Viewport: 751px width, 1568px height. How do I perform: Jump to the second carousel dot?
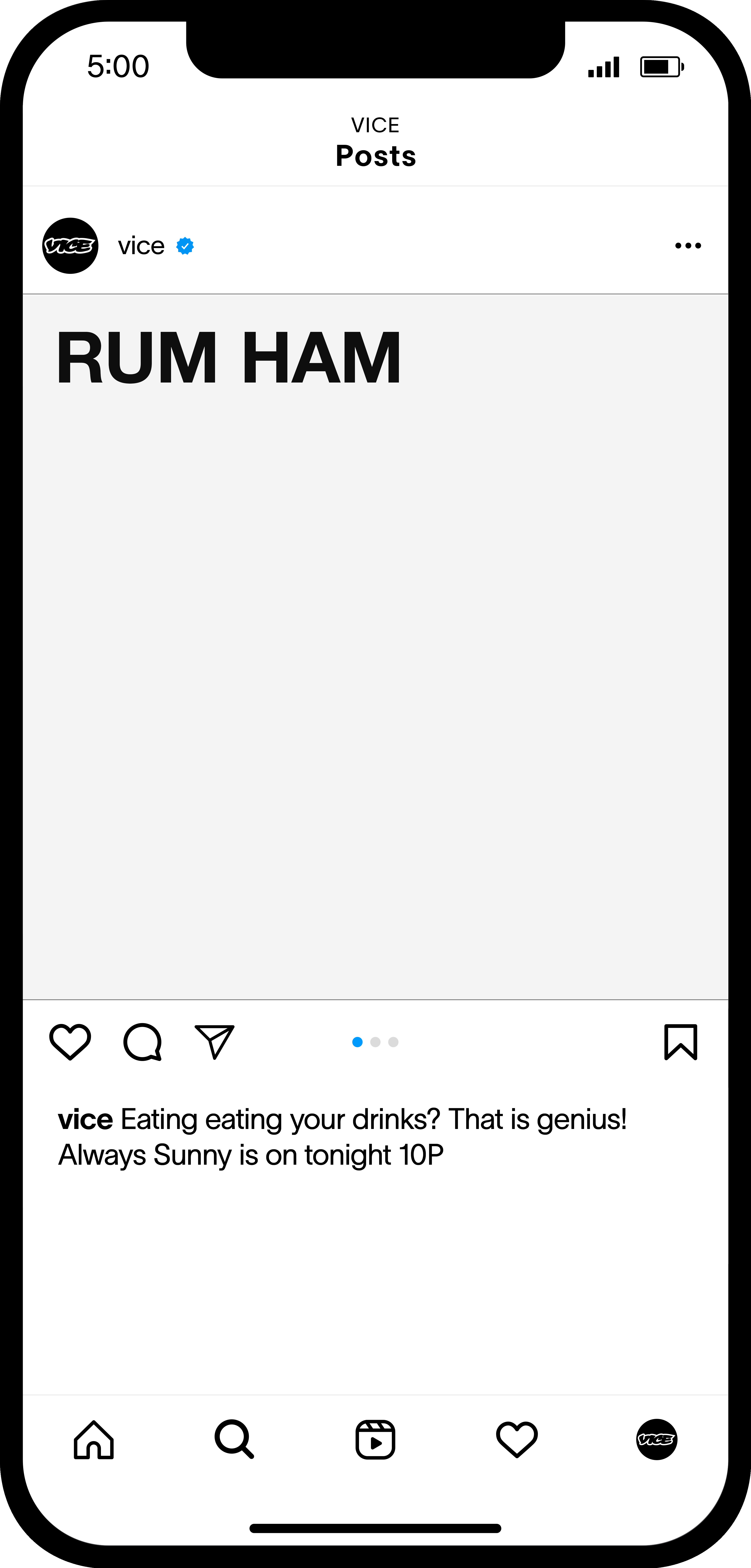[375, 1042]
